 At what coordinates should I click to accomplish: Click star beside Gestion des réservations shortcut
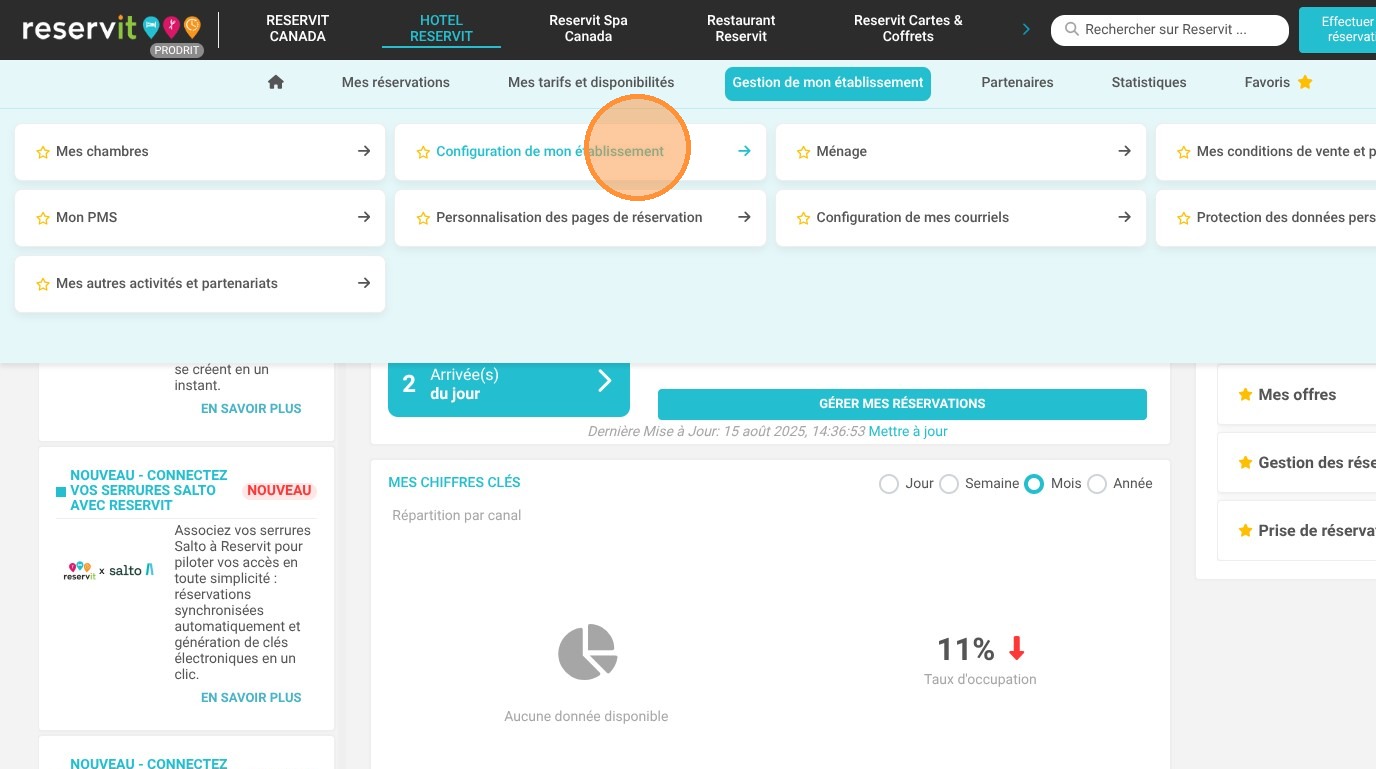(1245, 462)
